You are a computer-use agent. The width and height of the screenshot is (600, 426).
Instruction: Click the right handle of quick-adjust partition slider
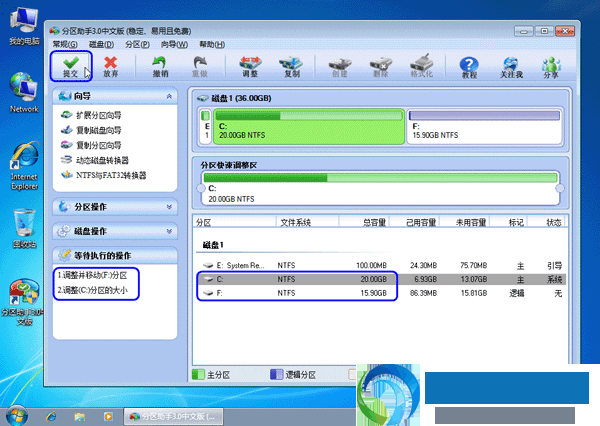560,188
